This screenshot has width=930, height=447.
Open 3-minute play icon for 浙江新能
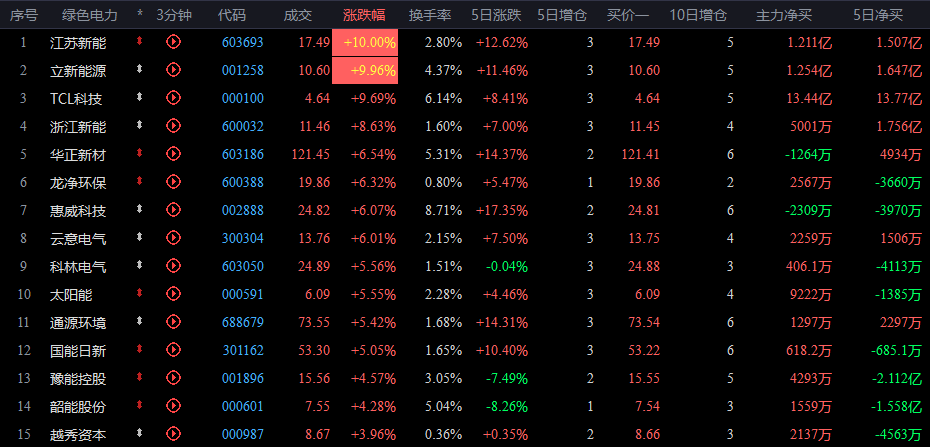(x=173, y=125)
